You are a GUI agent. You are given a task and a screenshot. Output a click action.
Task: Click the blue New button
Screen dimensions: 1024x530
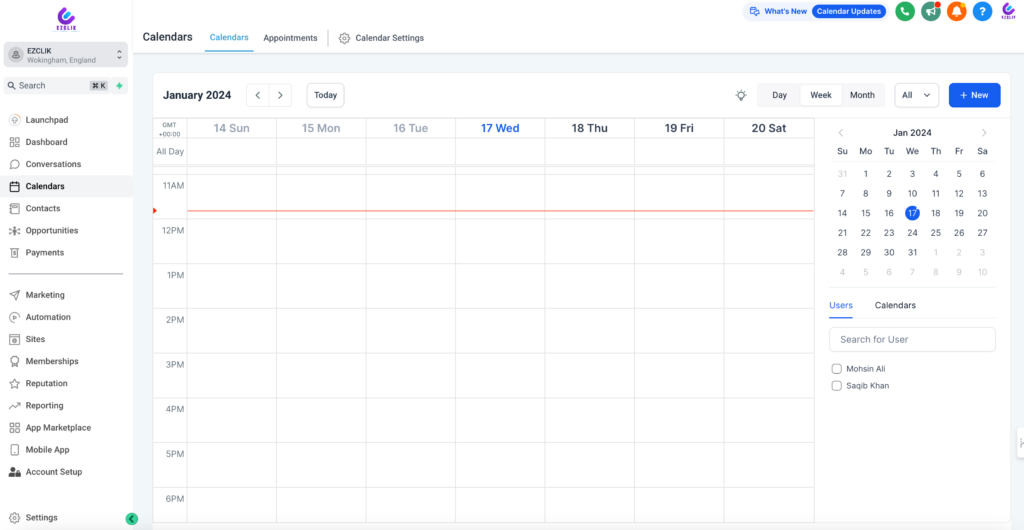click(x=974, y=95)
